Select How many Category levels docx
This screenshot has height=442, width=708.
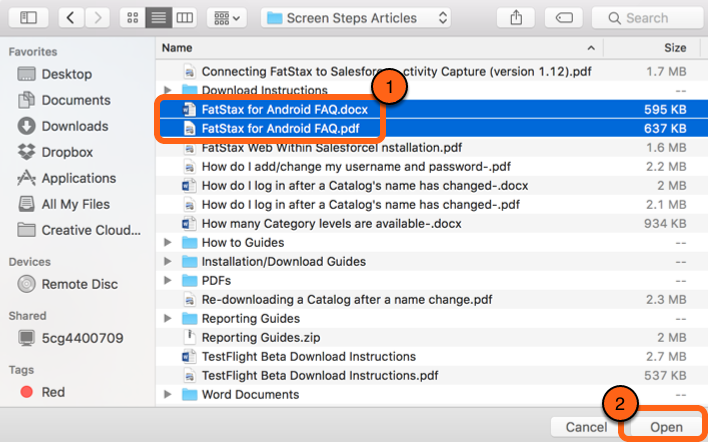(x=331, y=223)
